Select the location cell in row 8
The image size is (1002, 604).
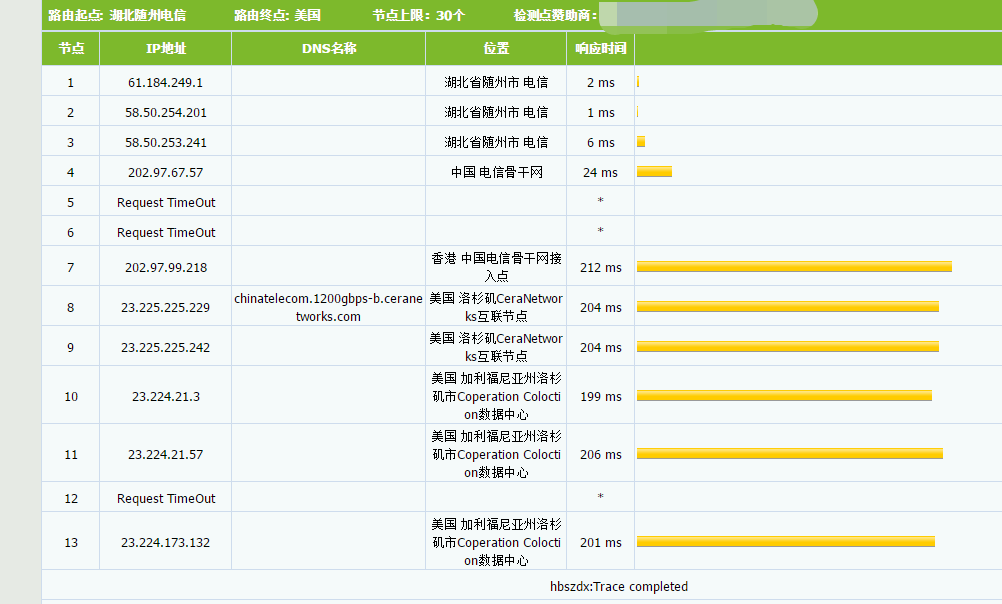[x=496, y=307]
